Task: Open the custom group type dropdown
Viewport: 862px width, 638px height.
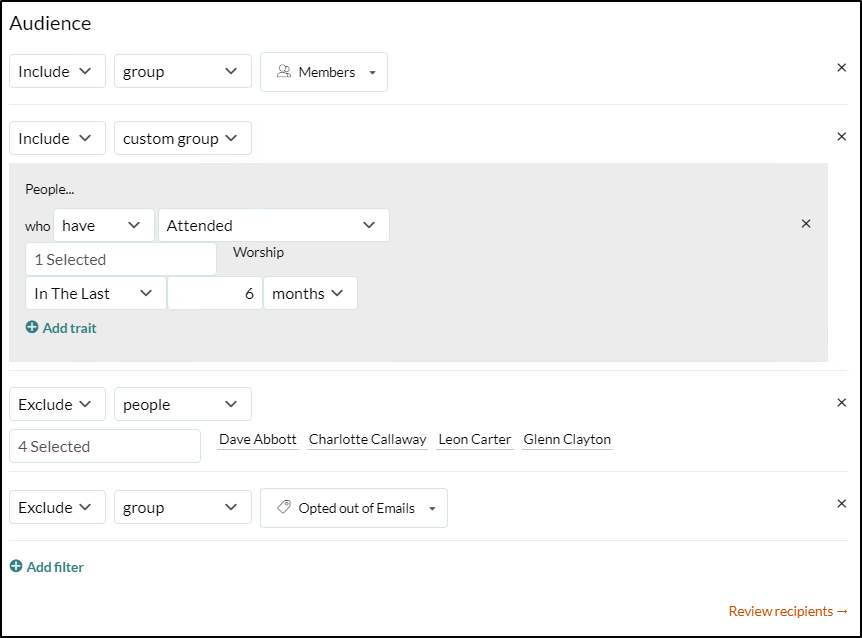Action: pos(182,139)
